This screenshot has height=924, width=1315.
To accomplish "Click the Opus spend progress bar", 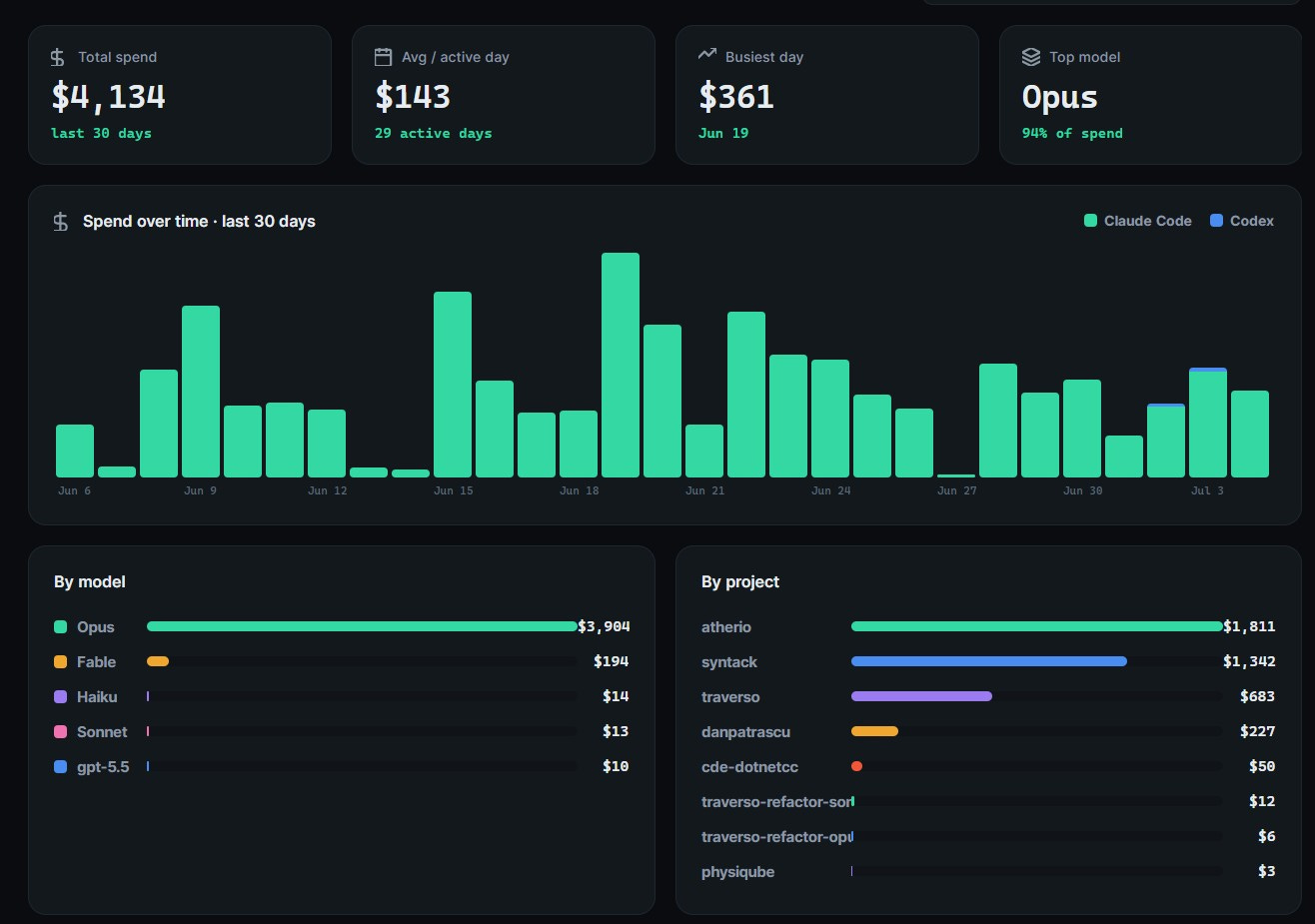I will [x=362, y=626].
